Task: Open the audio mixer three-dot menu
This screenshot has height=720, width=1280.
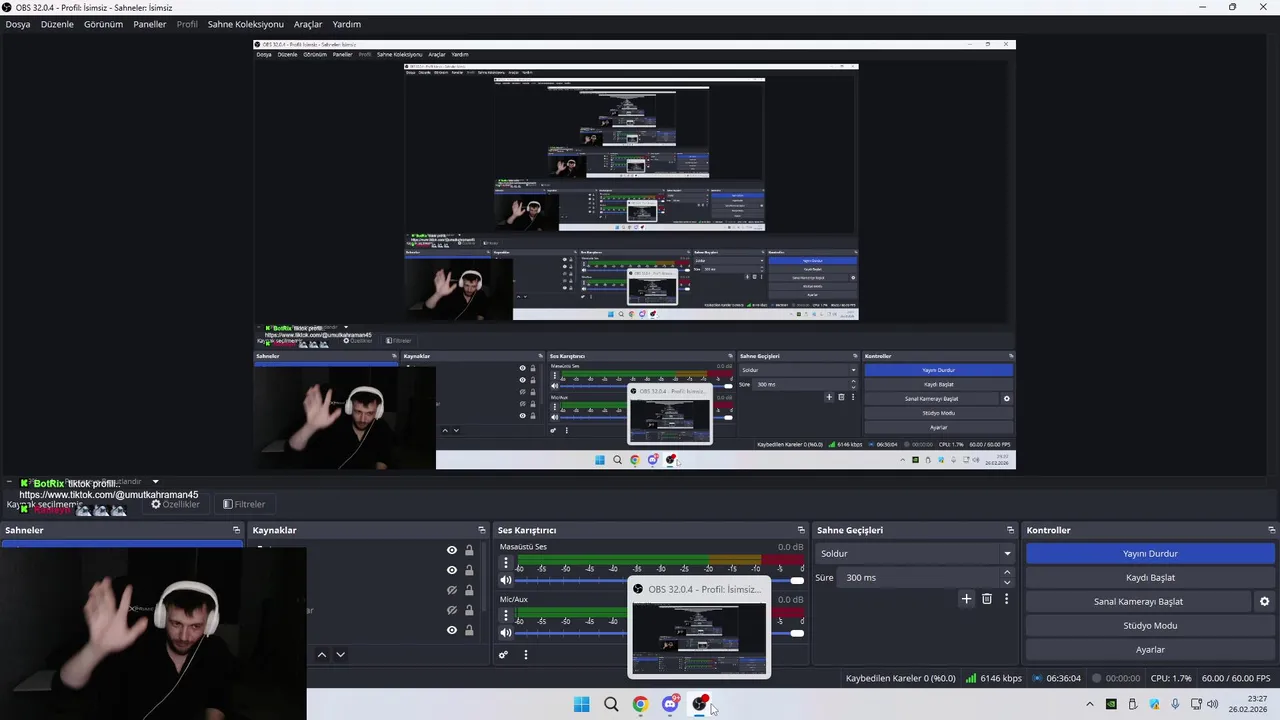Action: point(525,655)
